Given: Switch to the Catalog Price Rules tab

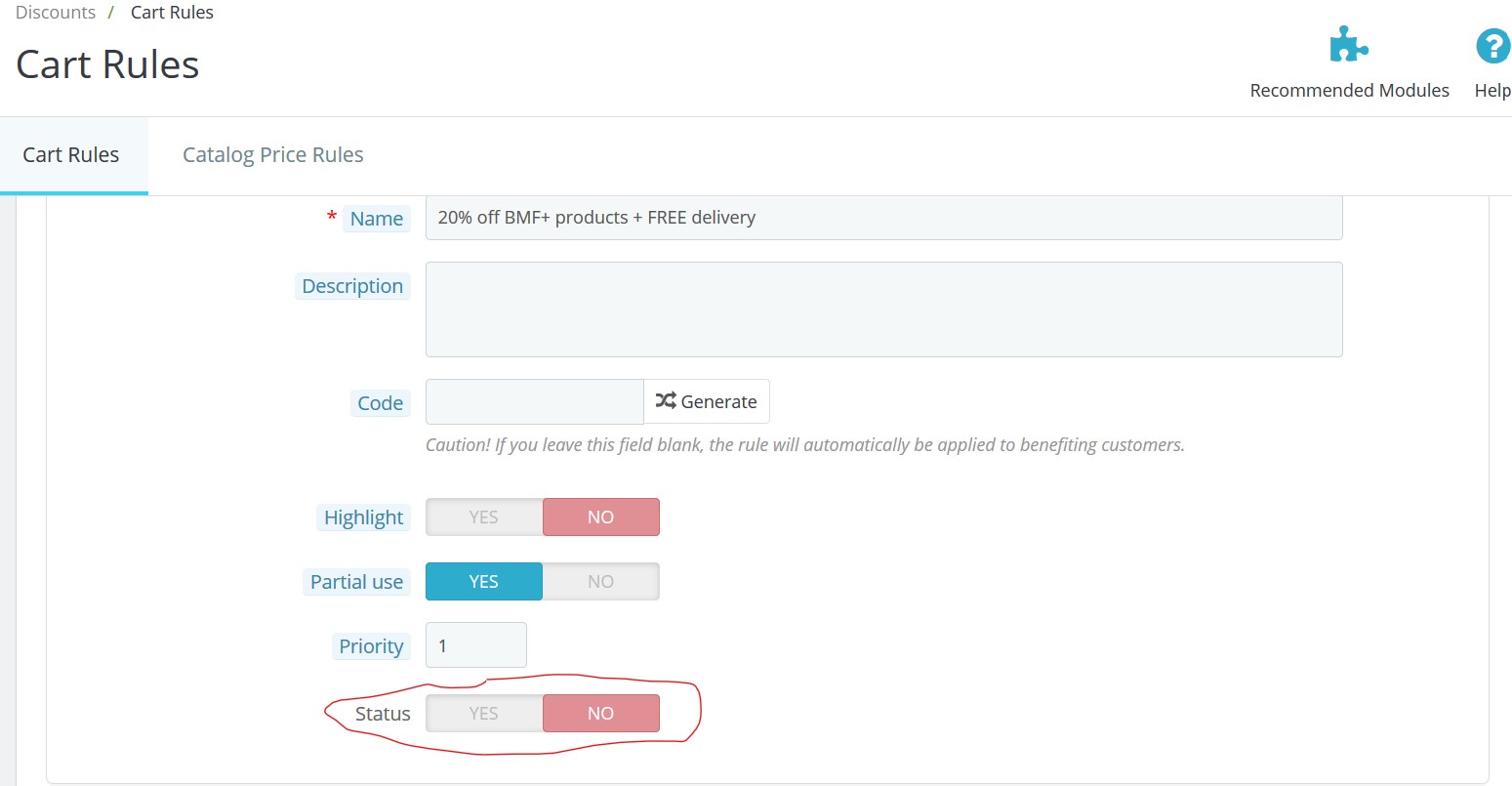Looking at the screenshot, I should (272, 154).
